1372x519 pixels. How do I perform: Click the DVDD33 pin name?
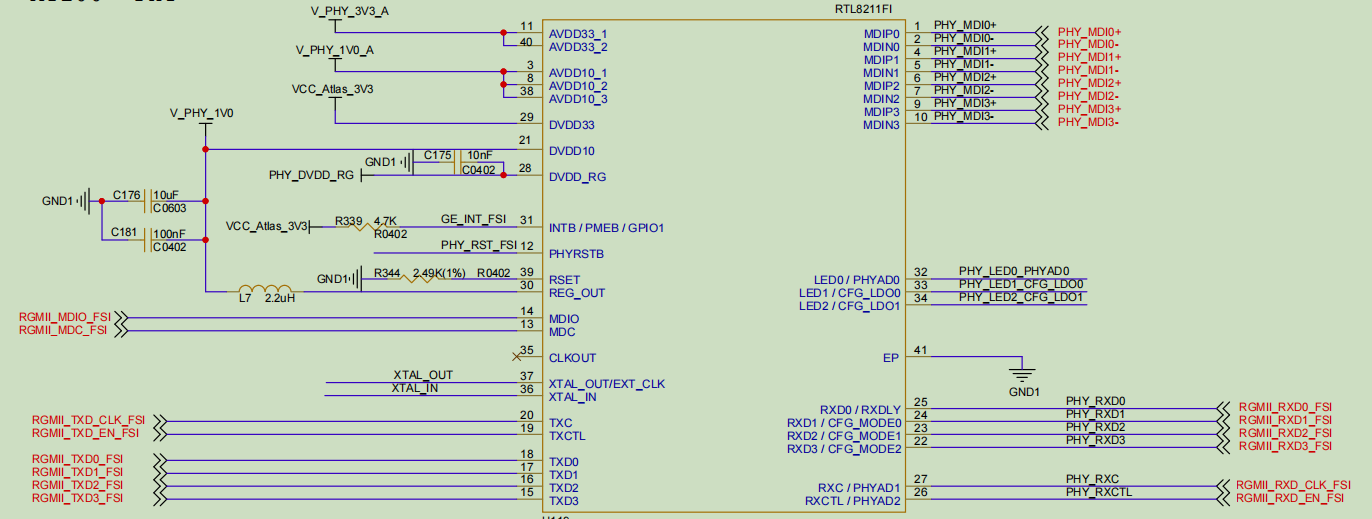(572, 125)
